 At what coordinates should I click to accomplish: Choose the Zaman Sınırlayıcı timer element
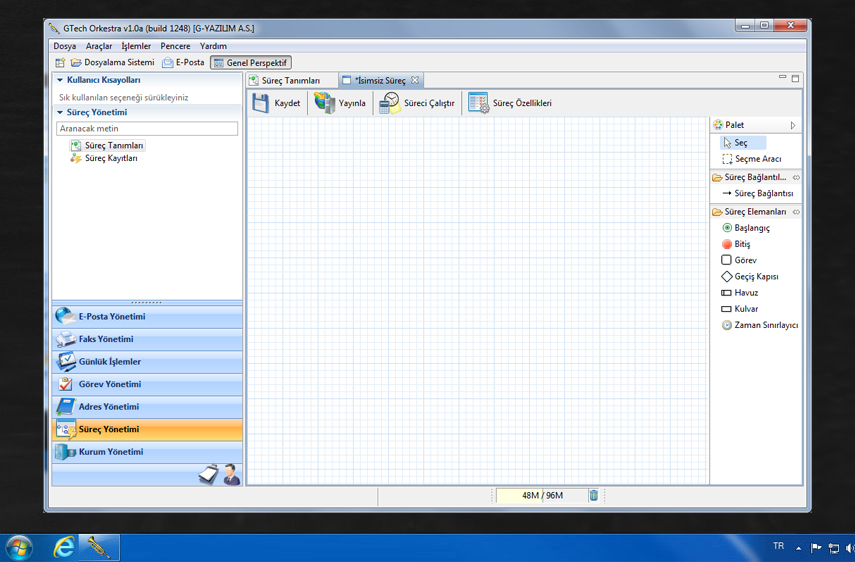tap(760, 325)
